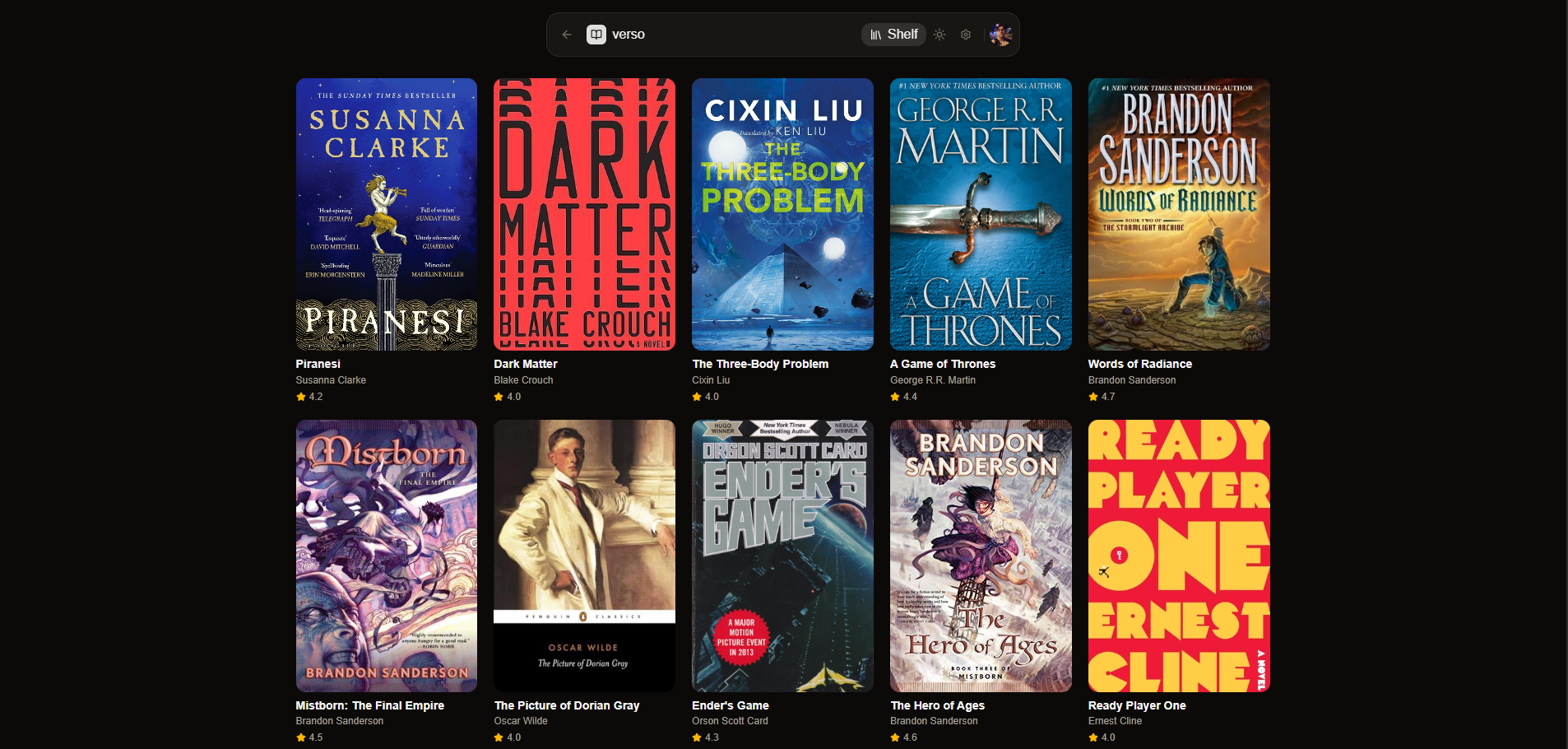Viewport: 1568px width, 749px height.
Task: Open The Hero of Ages cover
Action: (x=981, y=556)
